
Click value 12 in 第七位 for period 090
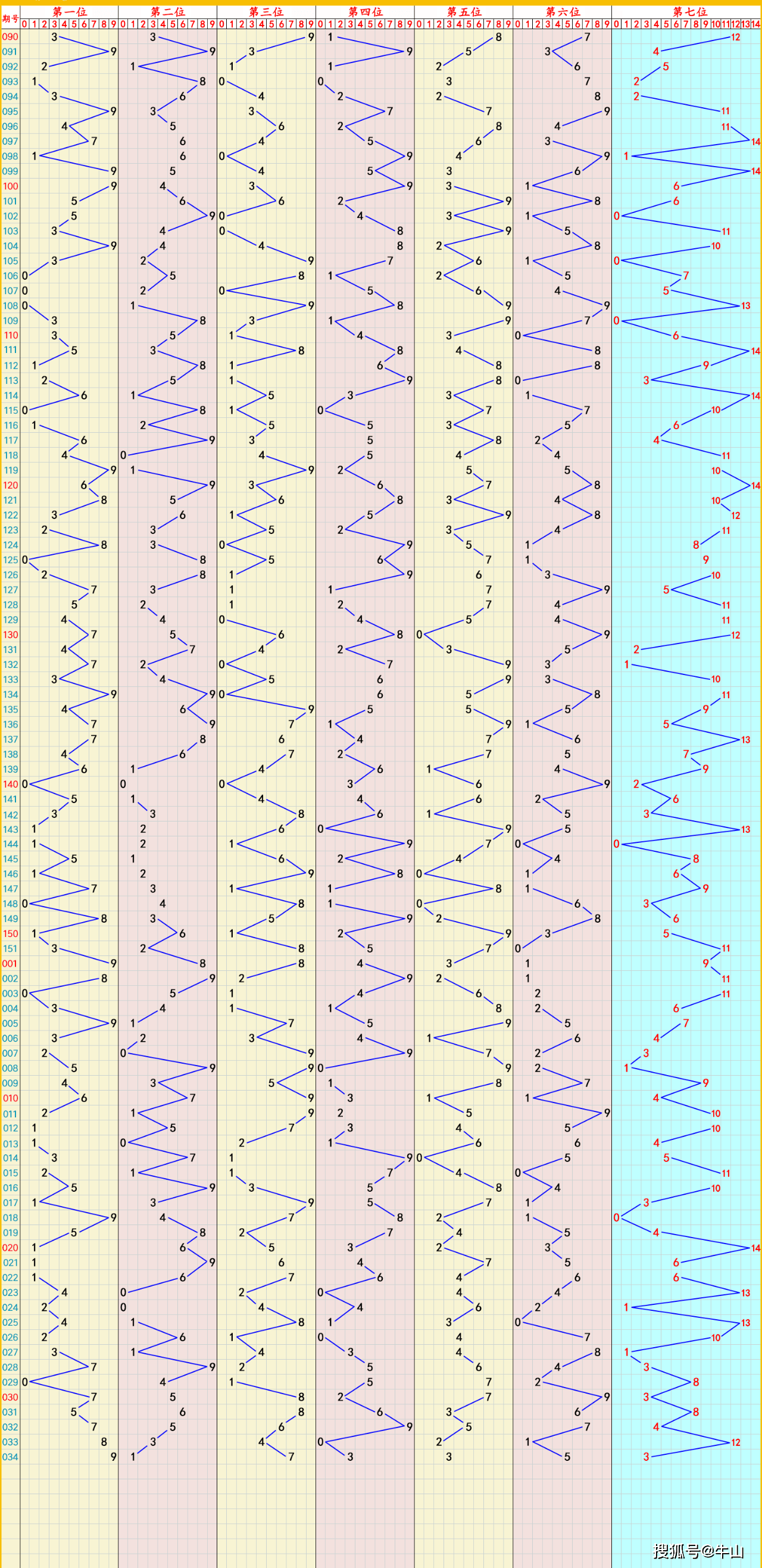click(736, 37)
